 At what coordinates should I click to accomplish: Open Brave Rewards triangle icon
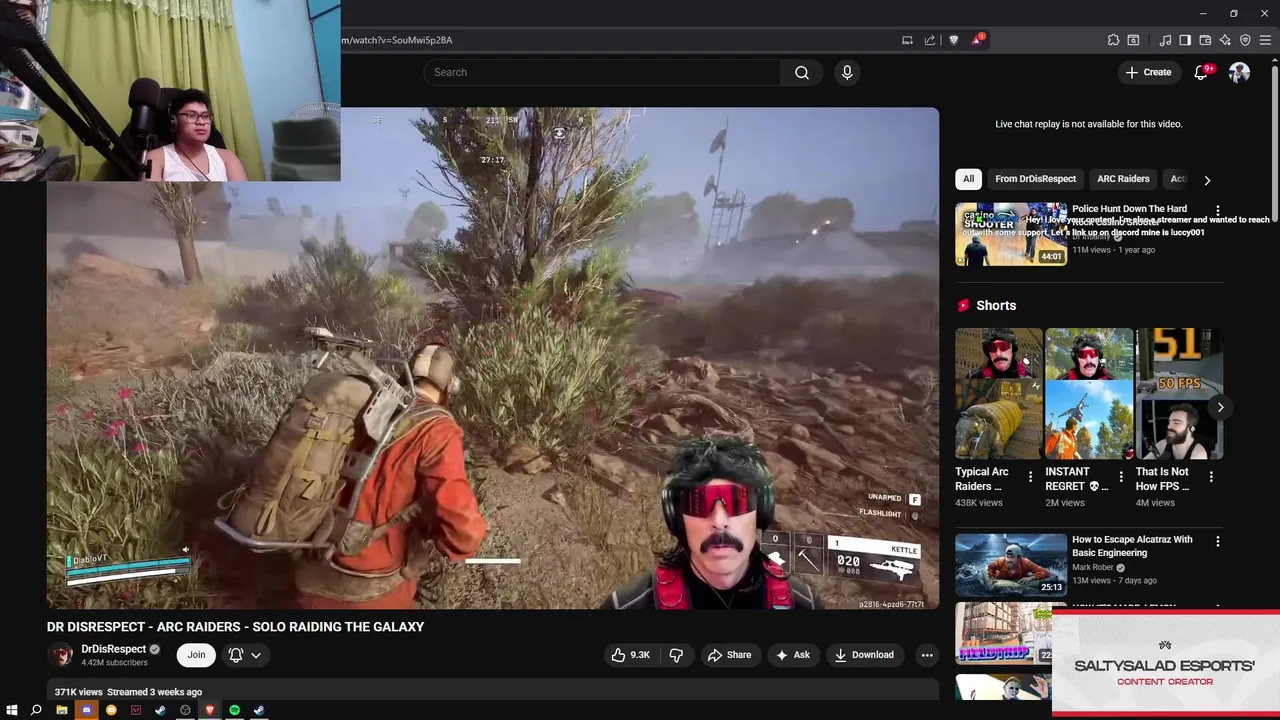coord(977,40)
